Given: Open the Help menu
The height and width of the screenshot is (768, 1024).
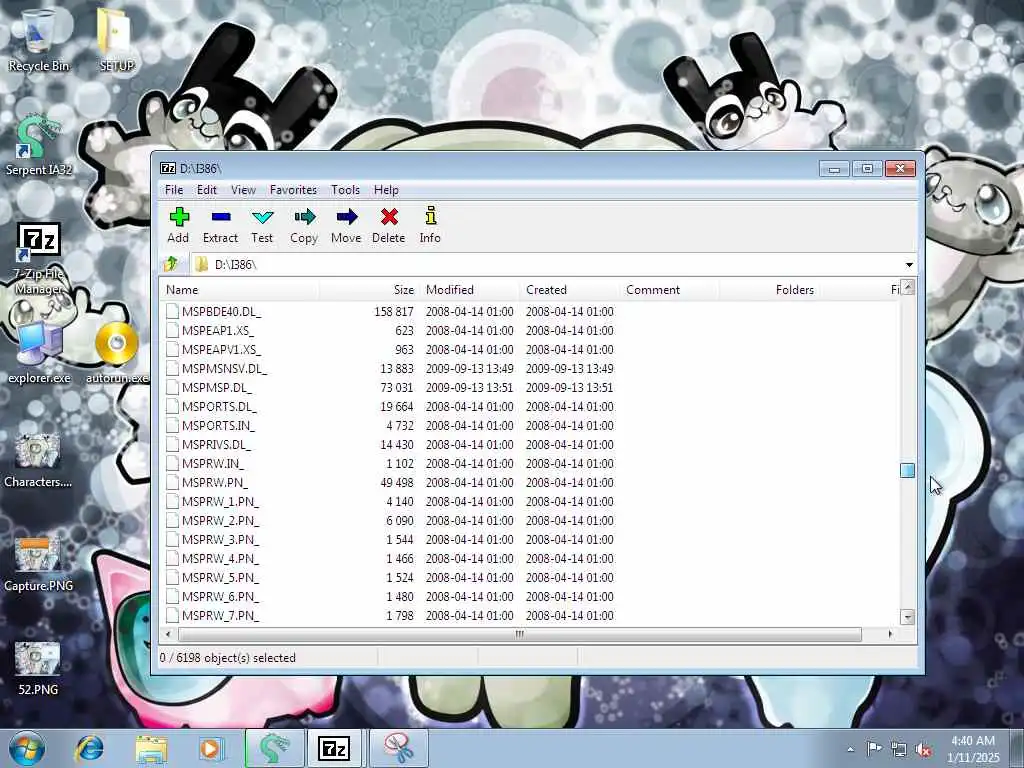Looking at the screenshot, I should (x=386, y=190).
